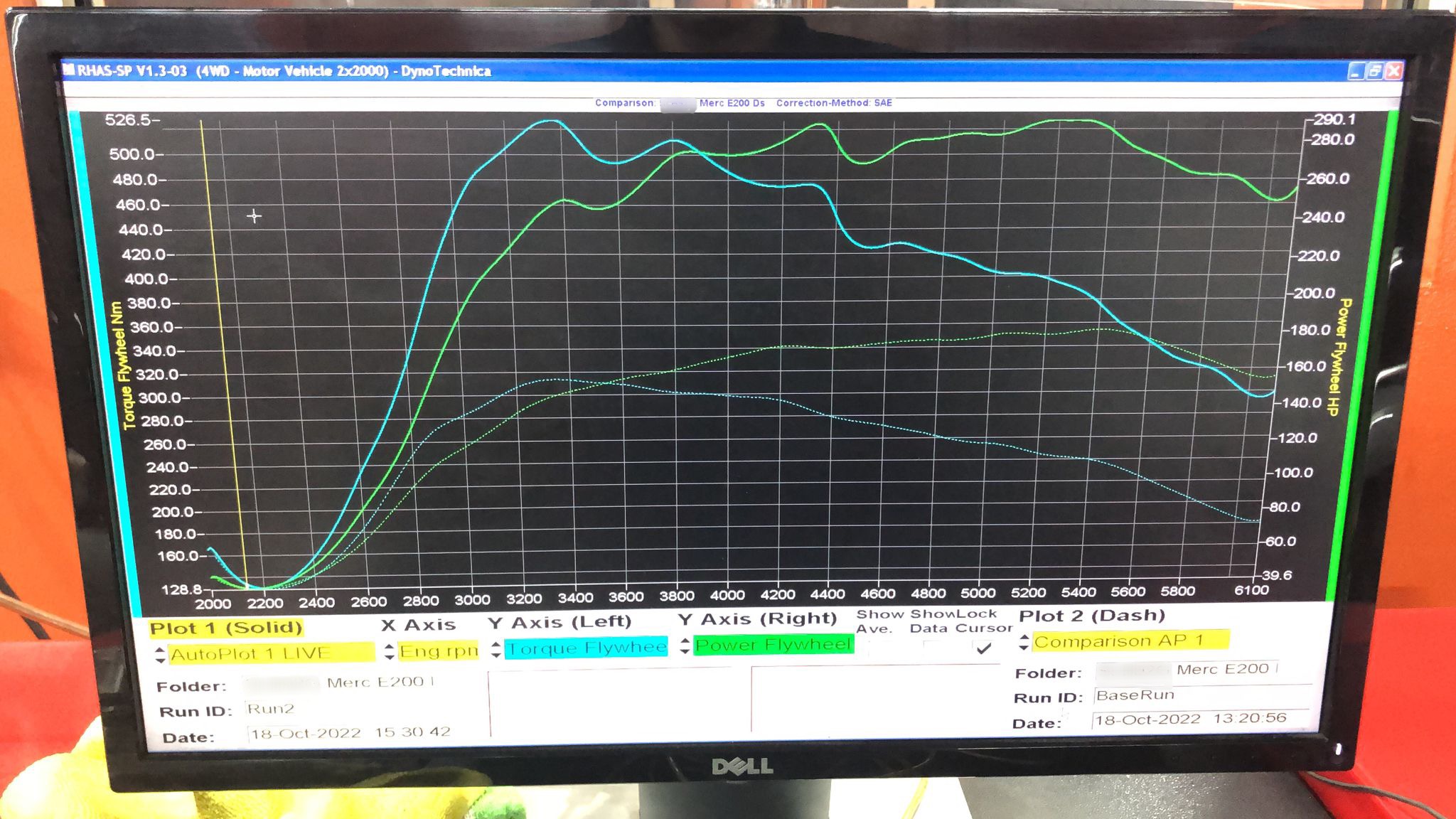The width and height of the screenshot is (1456, 819).
Task: Open the AutoPlot 1 LIVE selector
Action: pyautogui.click(x=270, y=653)
